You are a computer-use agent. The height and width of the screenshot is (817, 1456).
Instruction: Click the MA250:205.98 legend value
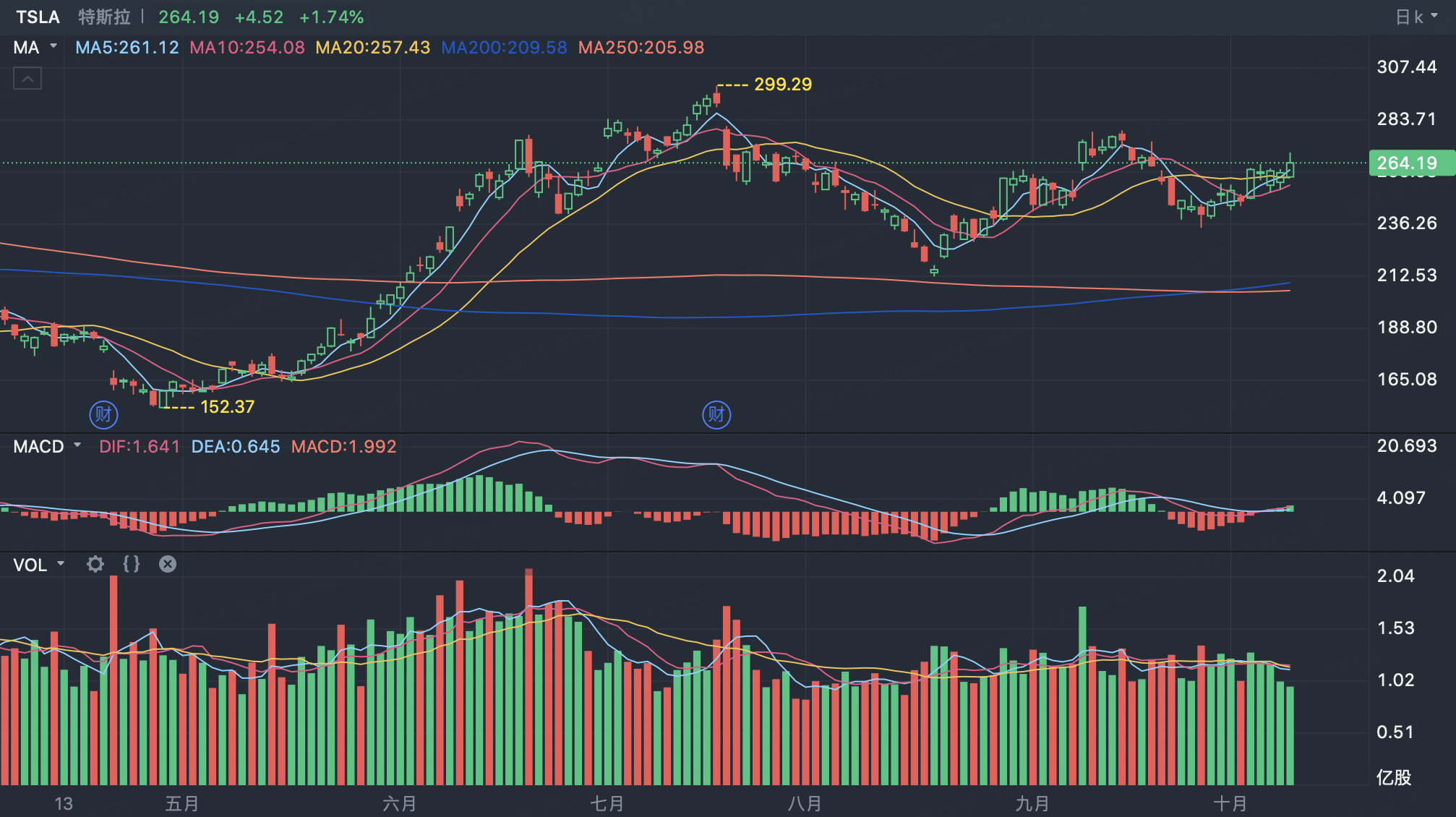pyautogui.click(x=641, y=48)
